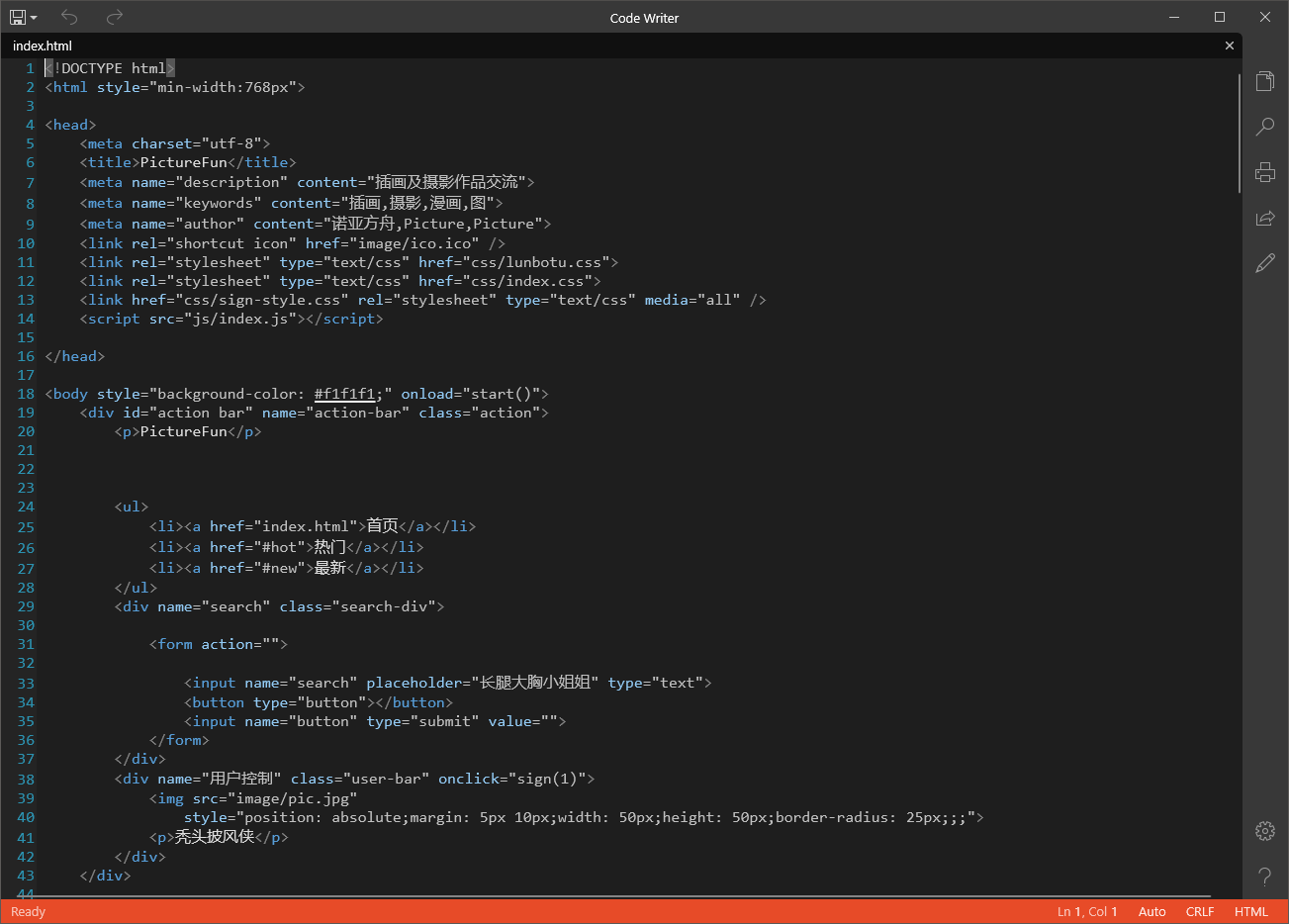Change CRLF line ending in status bar
The image size is (1289, 924).
point(1200,912)
